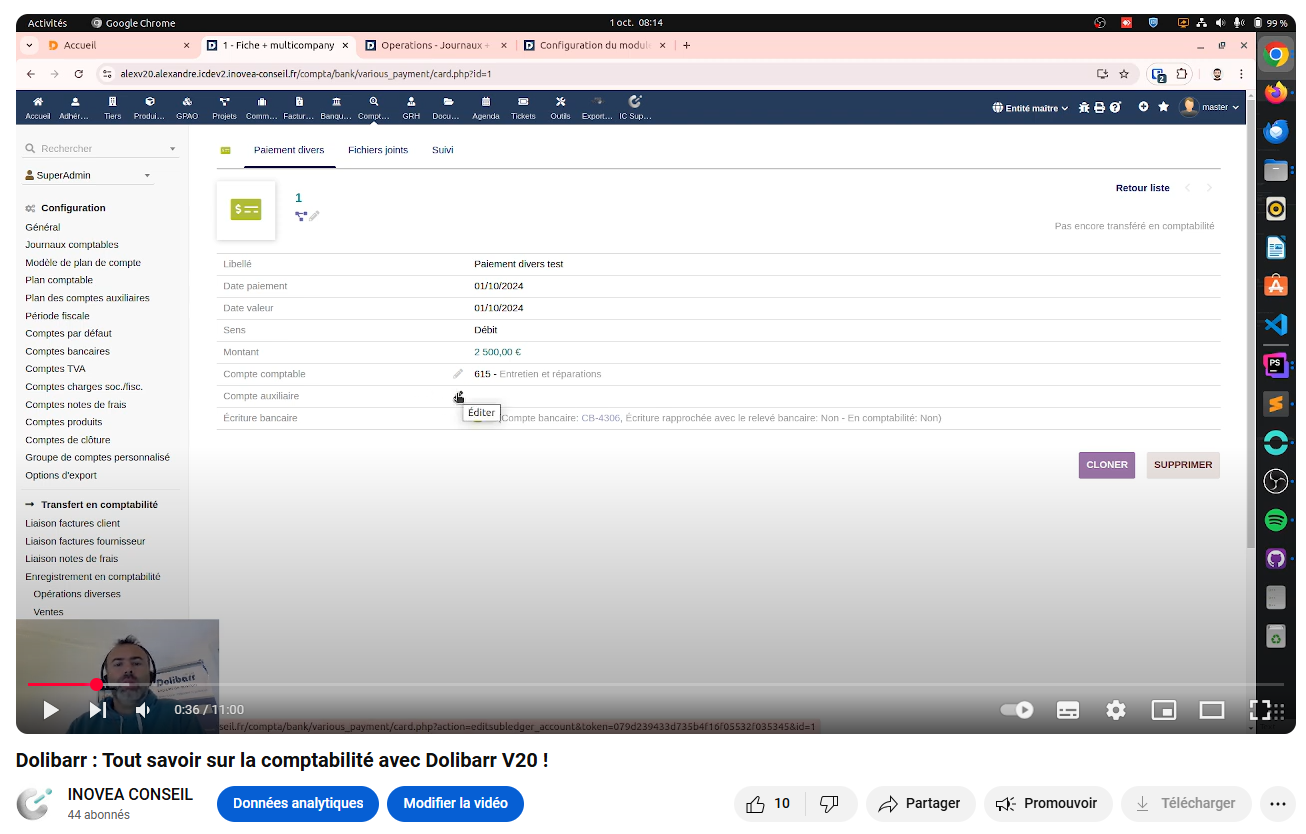Click the pencil icon beside the project icon
The width and height of the screenshot is (1306, 834).
tap(314, 215)
